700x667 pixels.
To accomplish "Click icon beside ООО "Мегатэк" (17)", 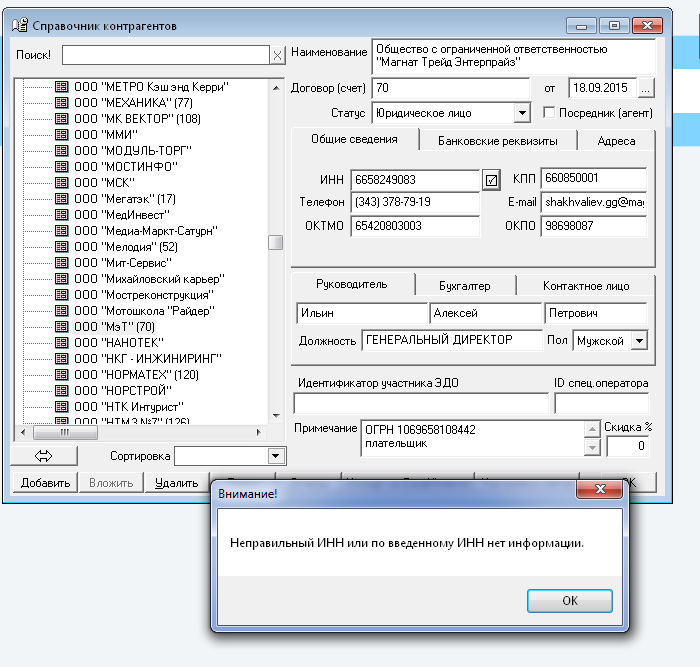I will click(61, 199).
